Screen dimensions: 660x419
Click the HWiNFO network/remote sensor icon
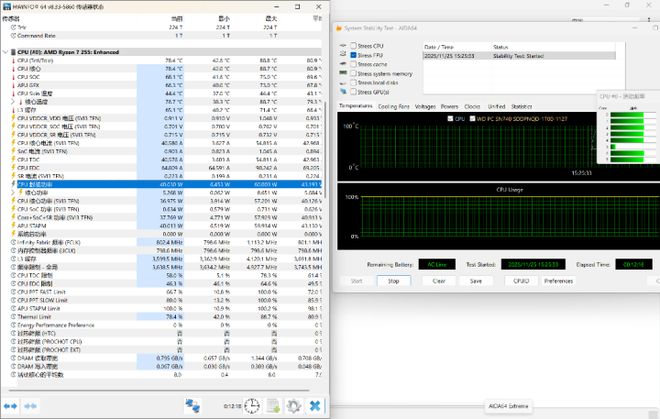point(192,405)
